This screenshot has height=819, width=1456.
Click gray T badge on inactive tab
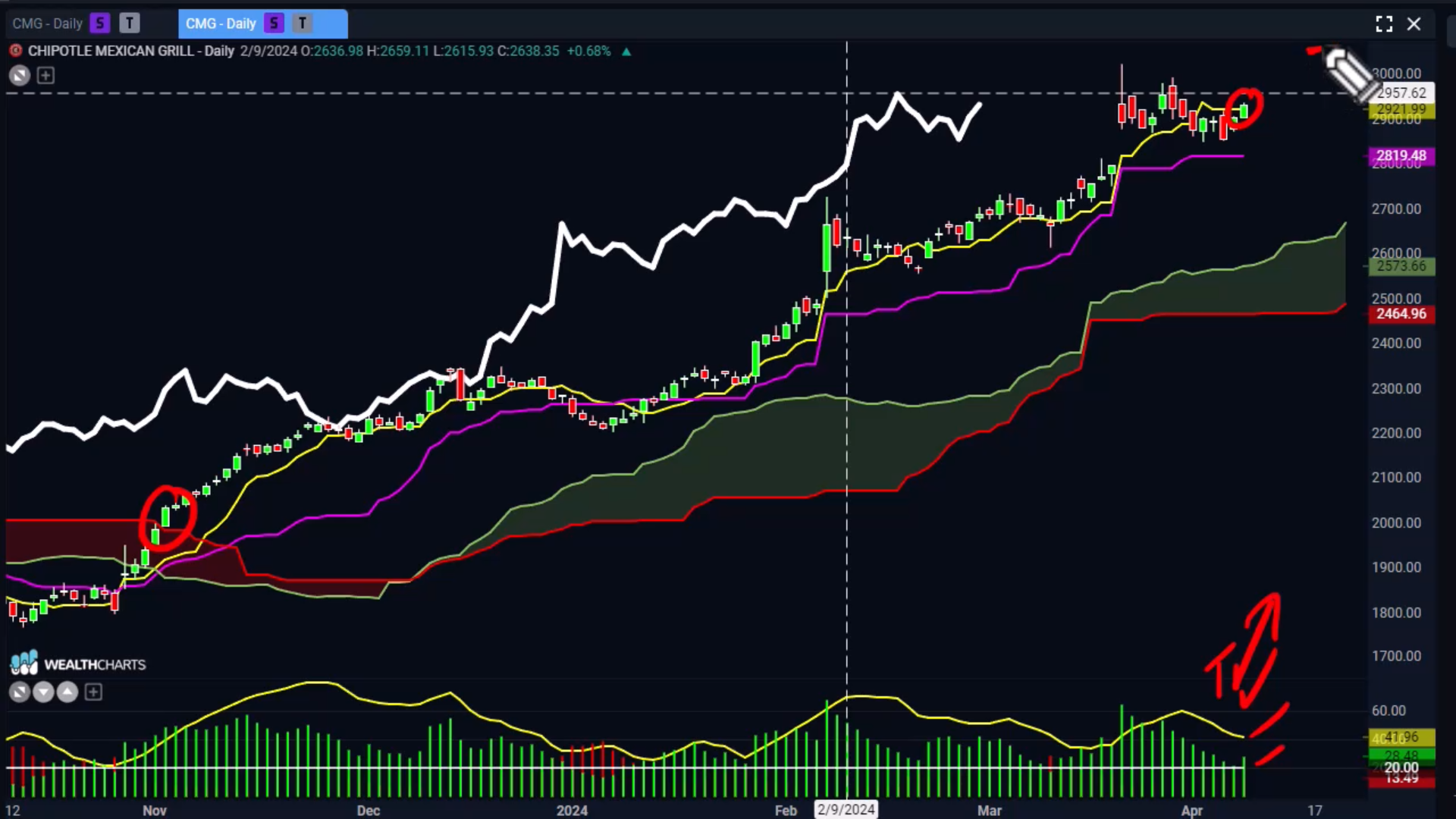[130, 24]
